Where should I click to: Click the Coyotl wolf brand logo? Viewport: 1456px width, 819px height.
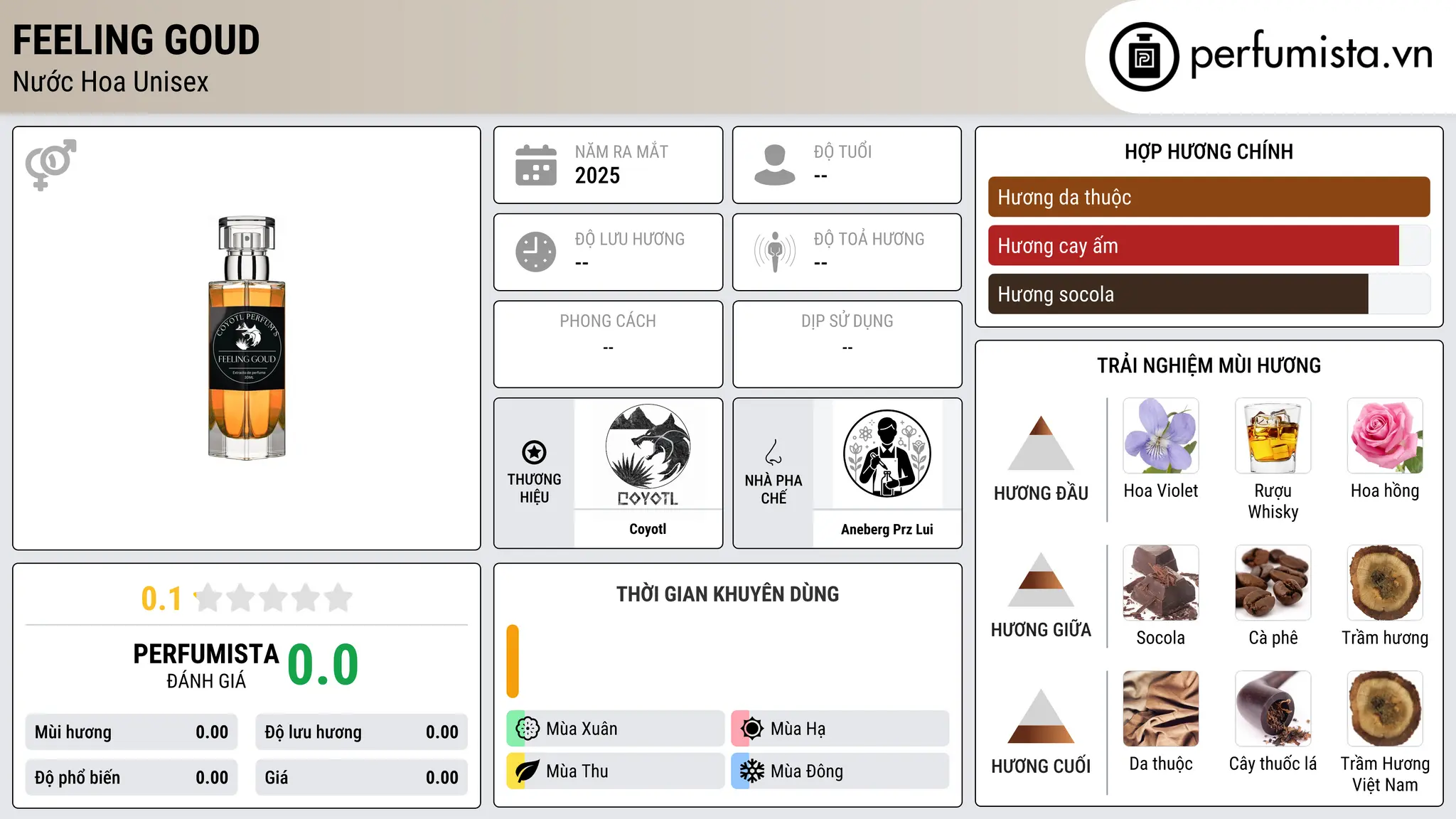click(648, 455)
